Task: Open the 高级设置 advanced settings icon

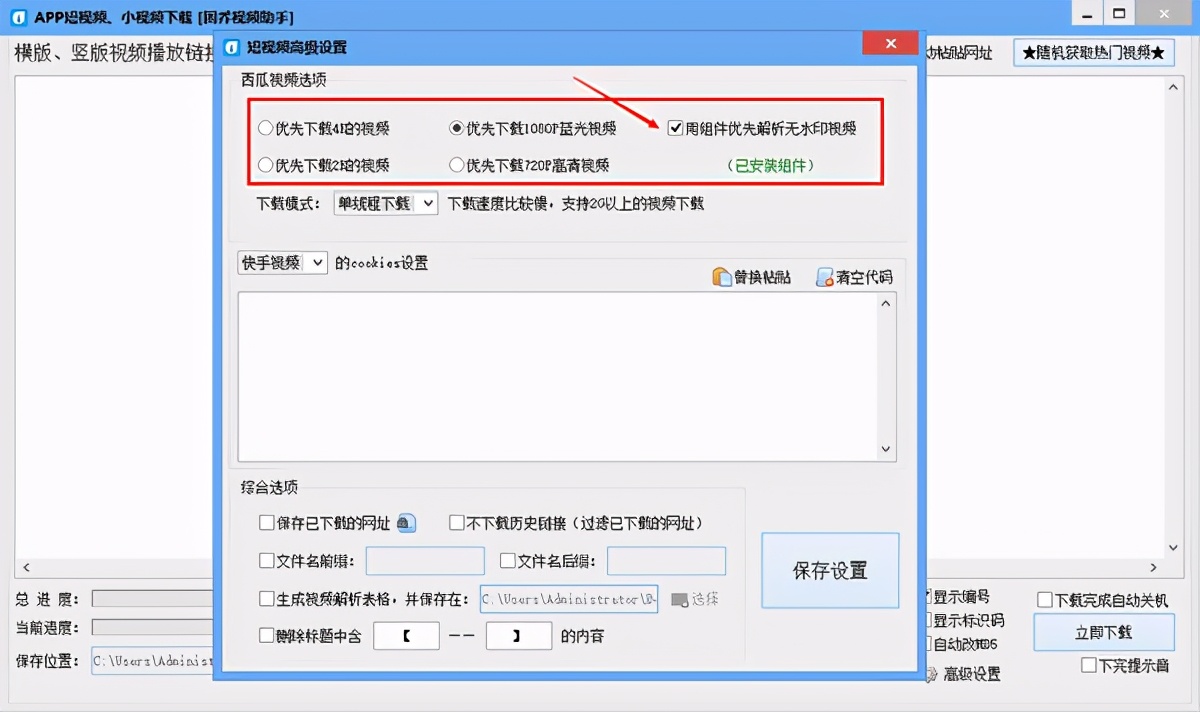Action: pyautogui.click(x=932, y=673)
